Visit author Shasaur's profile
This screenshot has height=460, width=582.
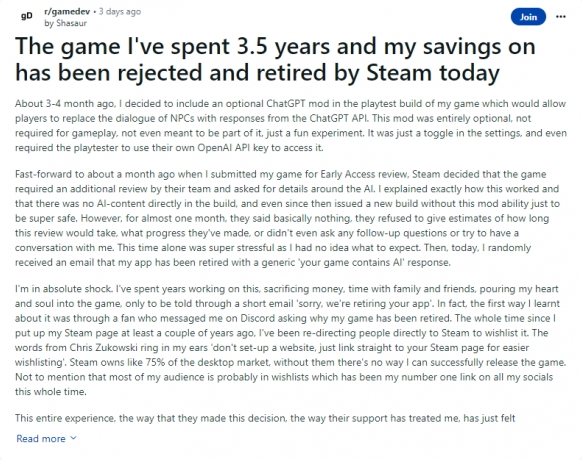[71, 23]
